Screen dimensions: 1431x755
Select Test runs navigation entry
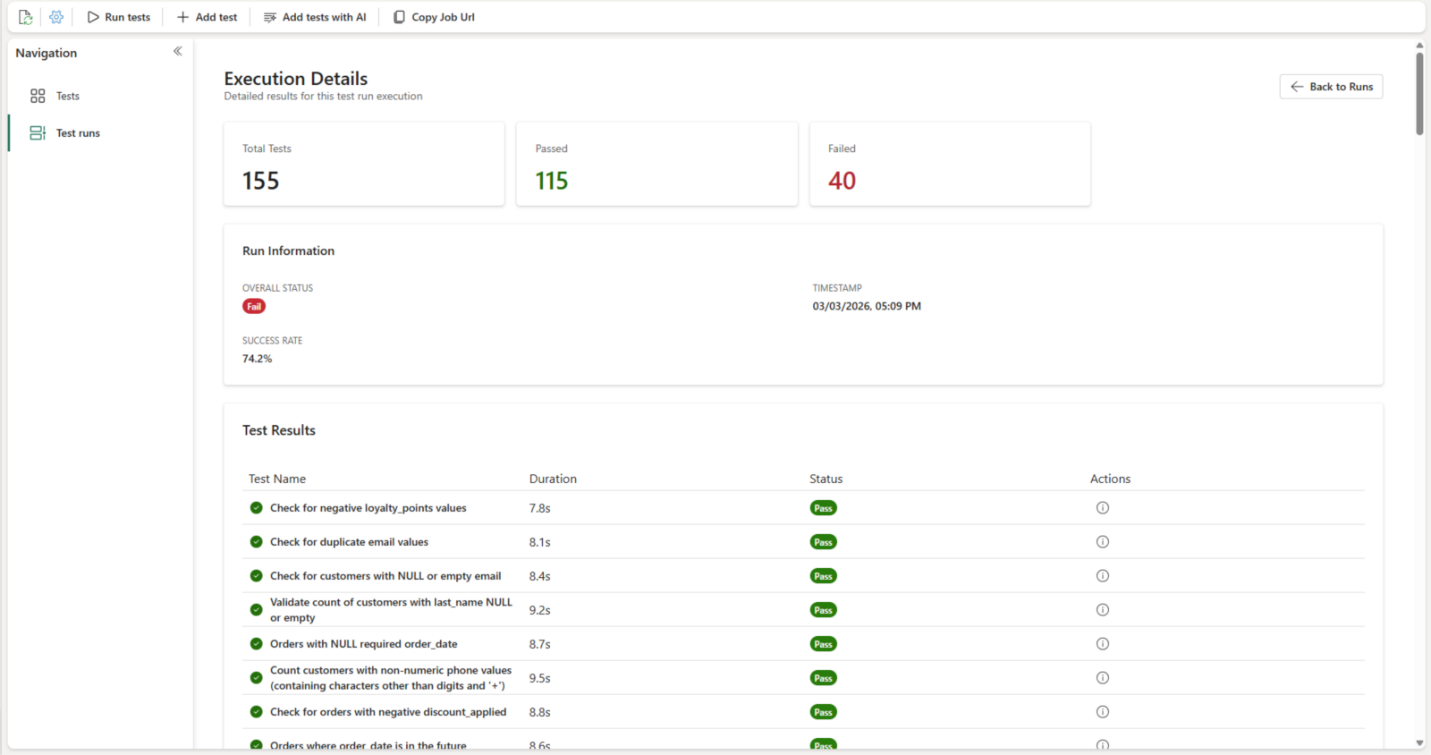pyautogui.click(x=77, y=132)
